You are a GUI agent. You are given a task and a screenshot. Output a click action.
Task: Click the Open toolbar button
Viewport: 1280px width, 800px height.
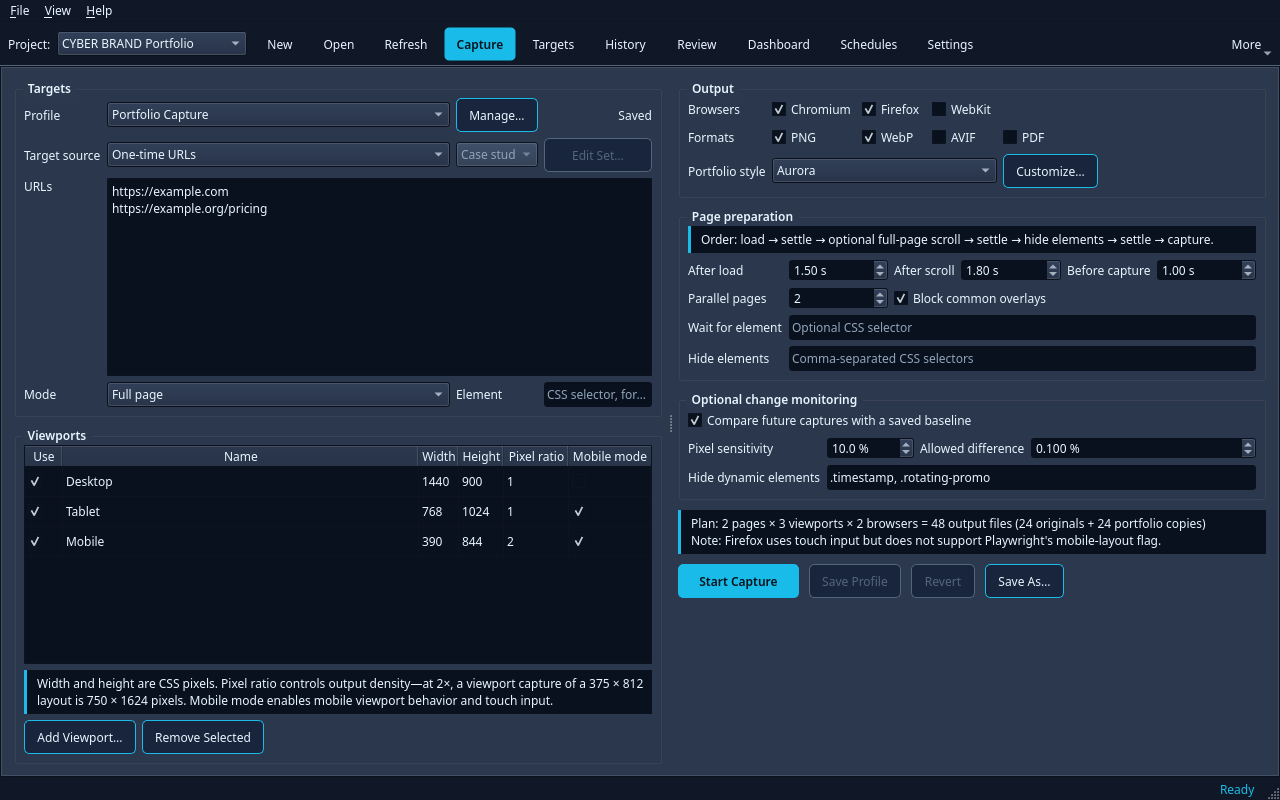(x=339, y=45)
